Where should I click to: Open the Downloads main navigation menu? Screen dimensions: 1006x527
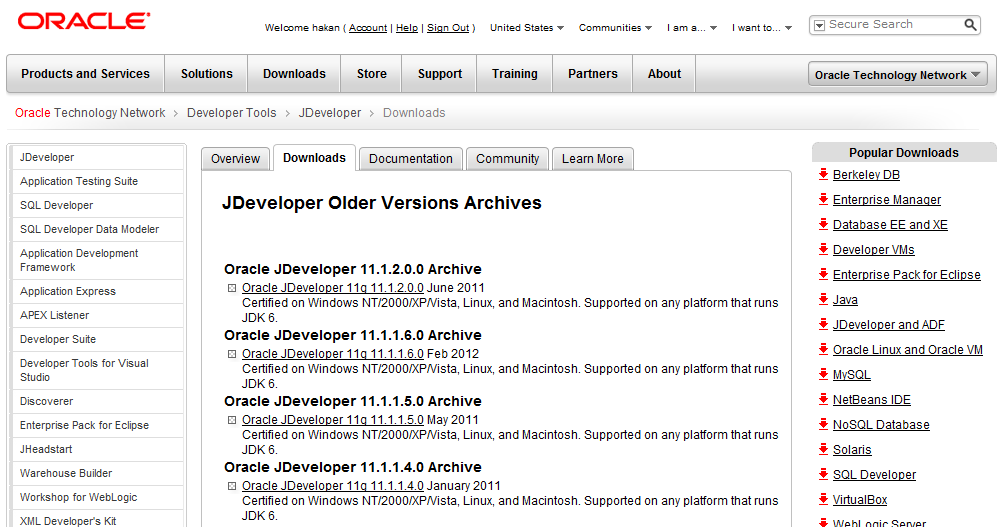(294, 74)
